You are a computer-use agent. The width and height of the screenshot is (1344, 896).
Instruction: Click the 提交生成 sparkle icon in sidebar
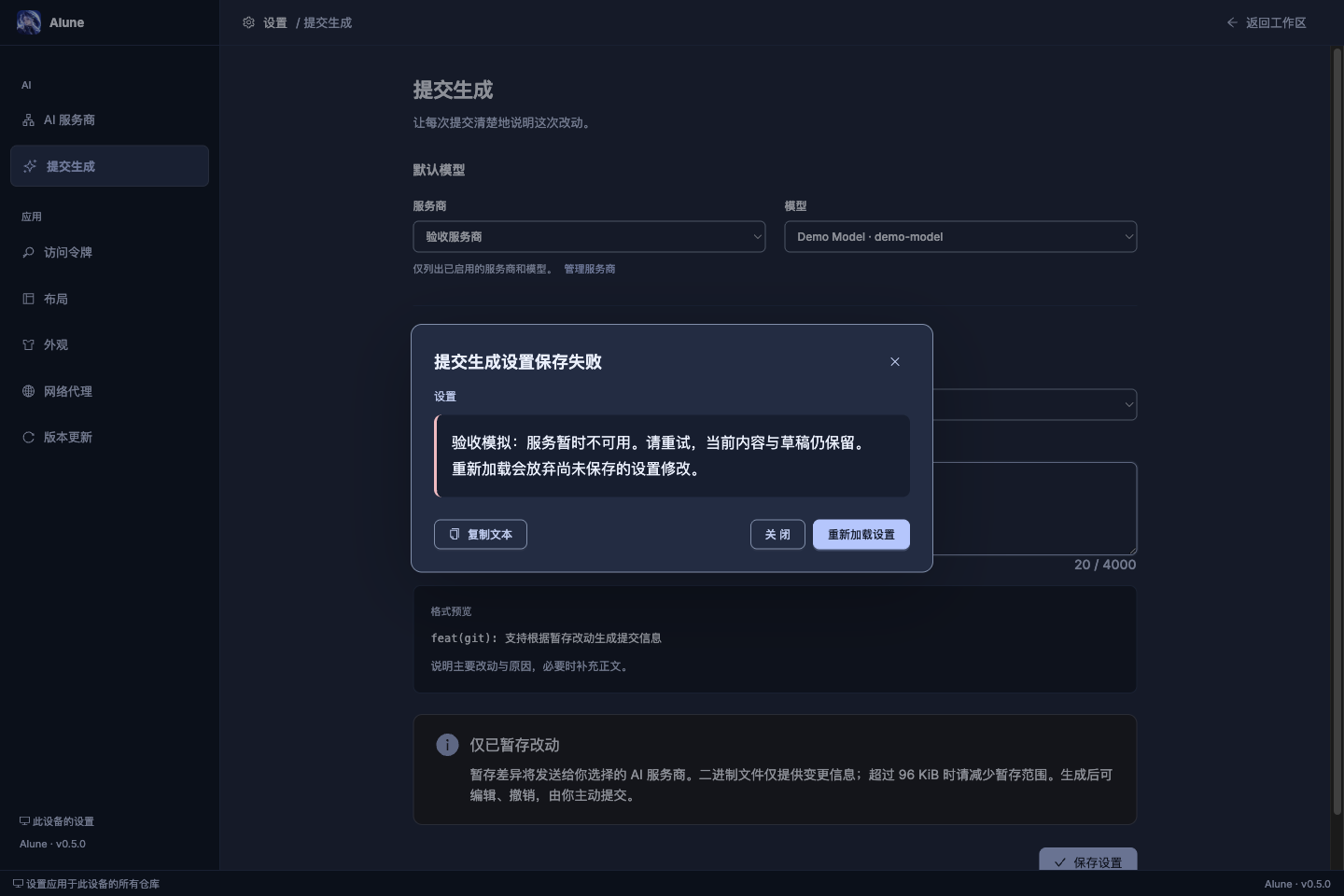[30, 166]
